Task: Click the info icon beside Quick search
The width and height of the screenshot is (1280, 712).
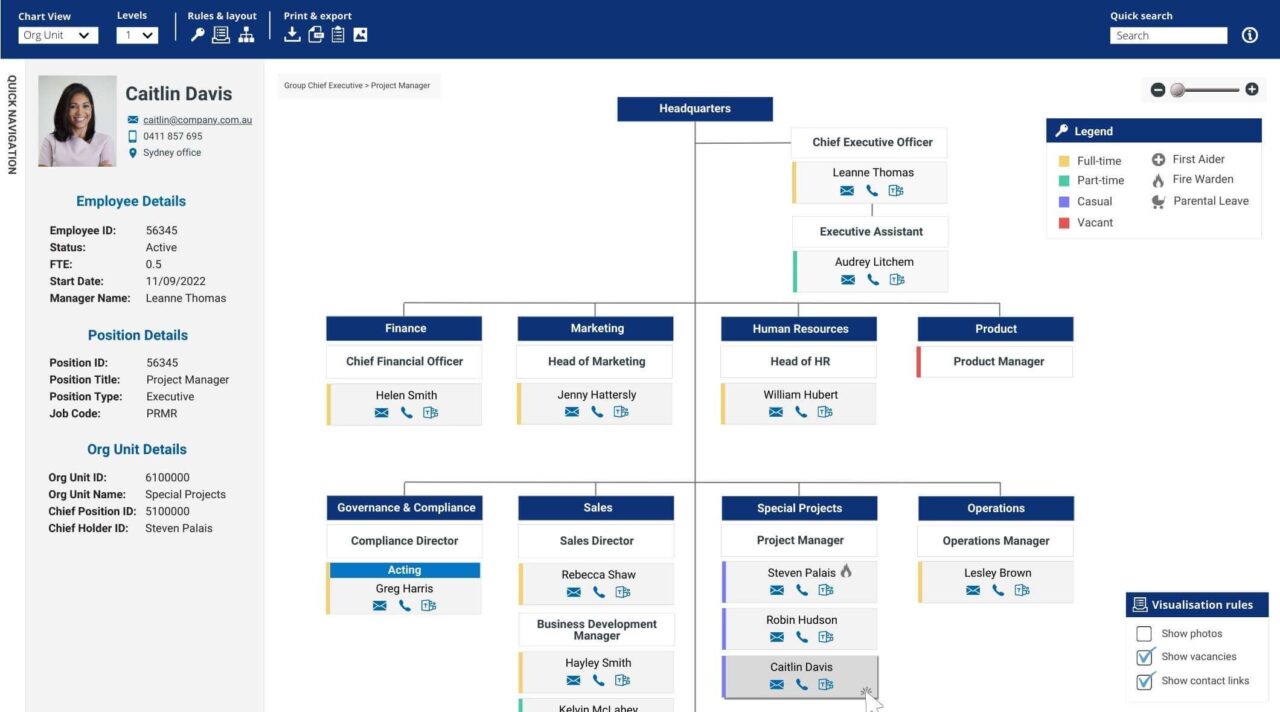Action: (x=1249, y=34)
